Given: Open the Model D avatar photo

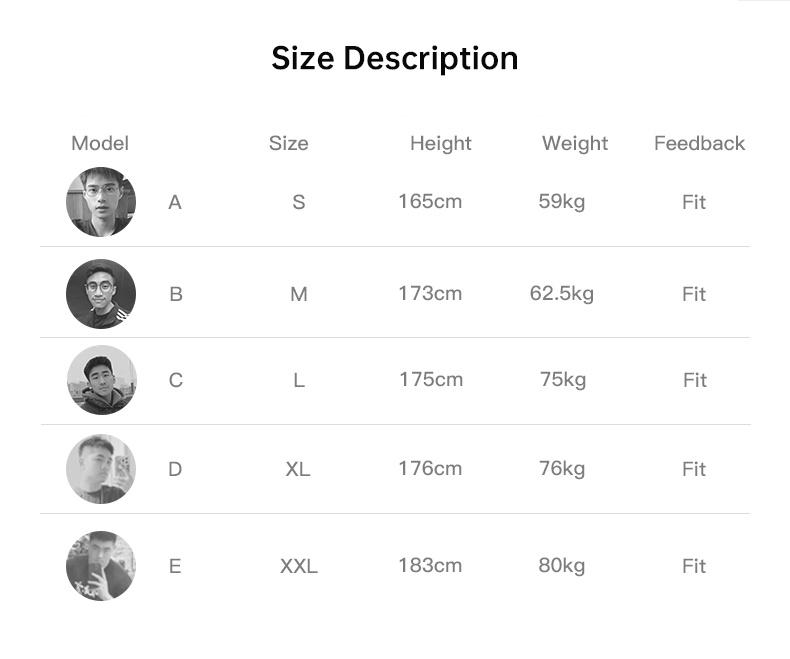Looking at the screenshot, I should click(101, 469).
